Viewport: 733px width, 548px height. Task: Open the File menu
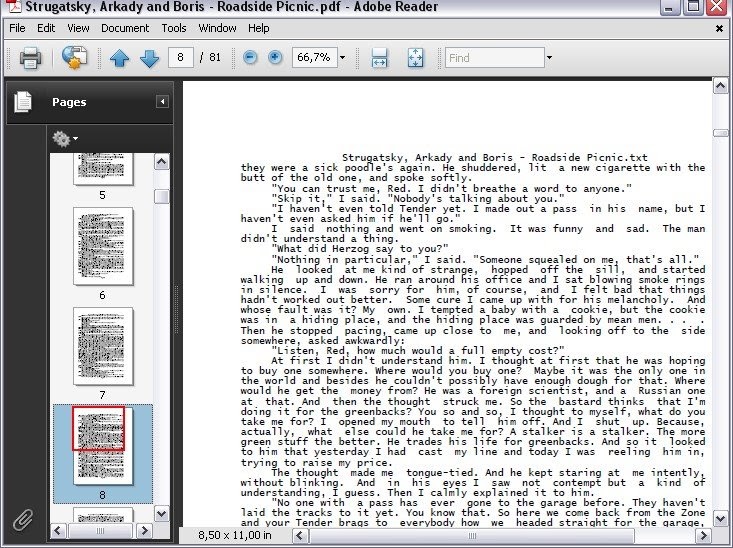click(17, 28)
